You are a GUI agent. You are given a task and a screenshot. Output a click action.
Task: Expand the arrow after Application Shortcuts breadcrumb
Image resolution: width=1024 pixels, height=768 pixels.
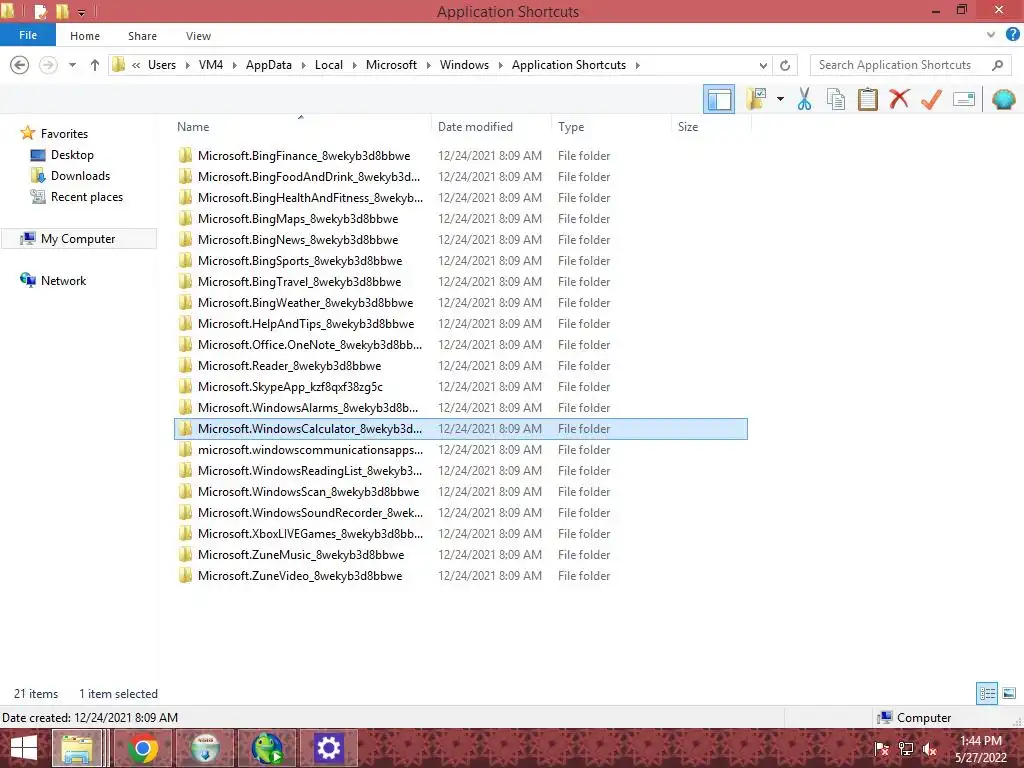tap(637, 65)
